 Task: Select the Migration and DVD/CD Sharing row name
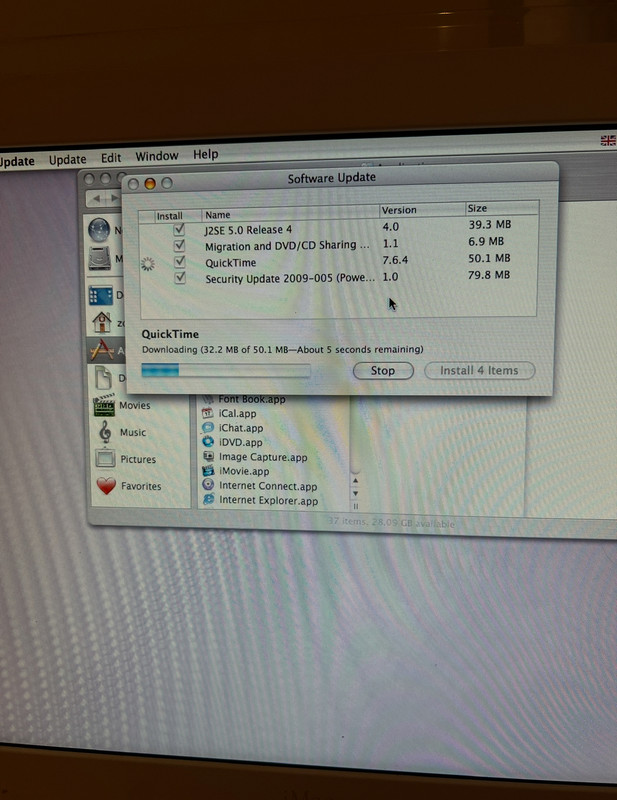pos(287,246)
